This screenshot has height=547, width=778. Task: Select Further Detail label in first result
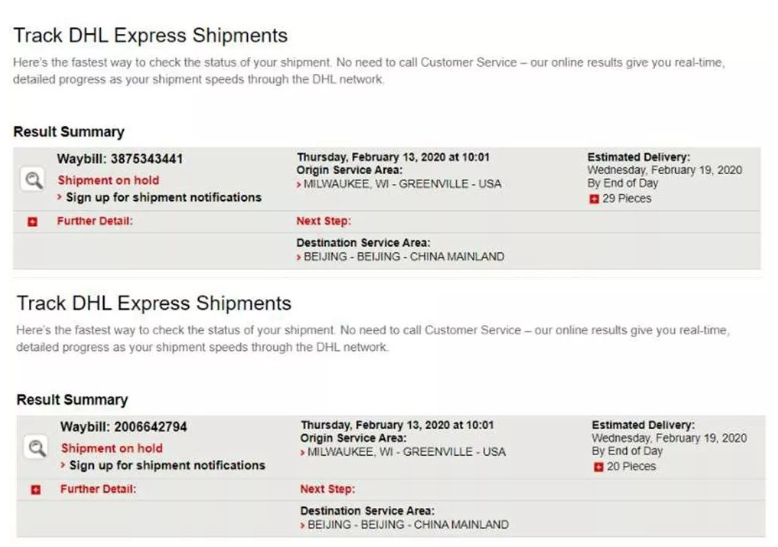[95, 221]
